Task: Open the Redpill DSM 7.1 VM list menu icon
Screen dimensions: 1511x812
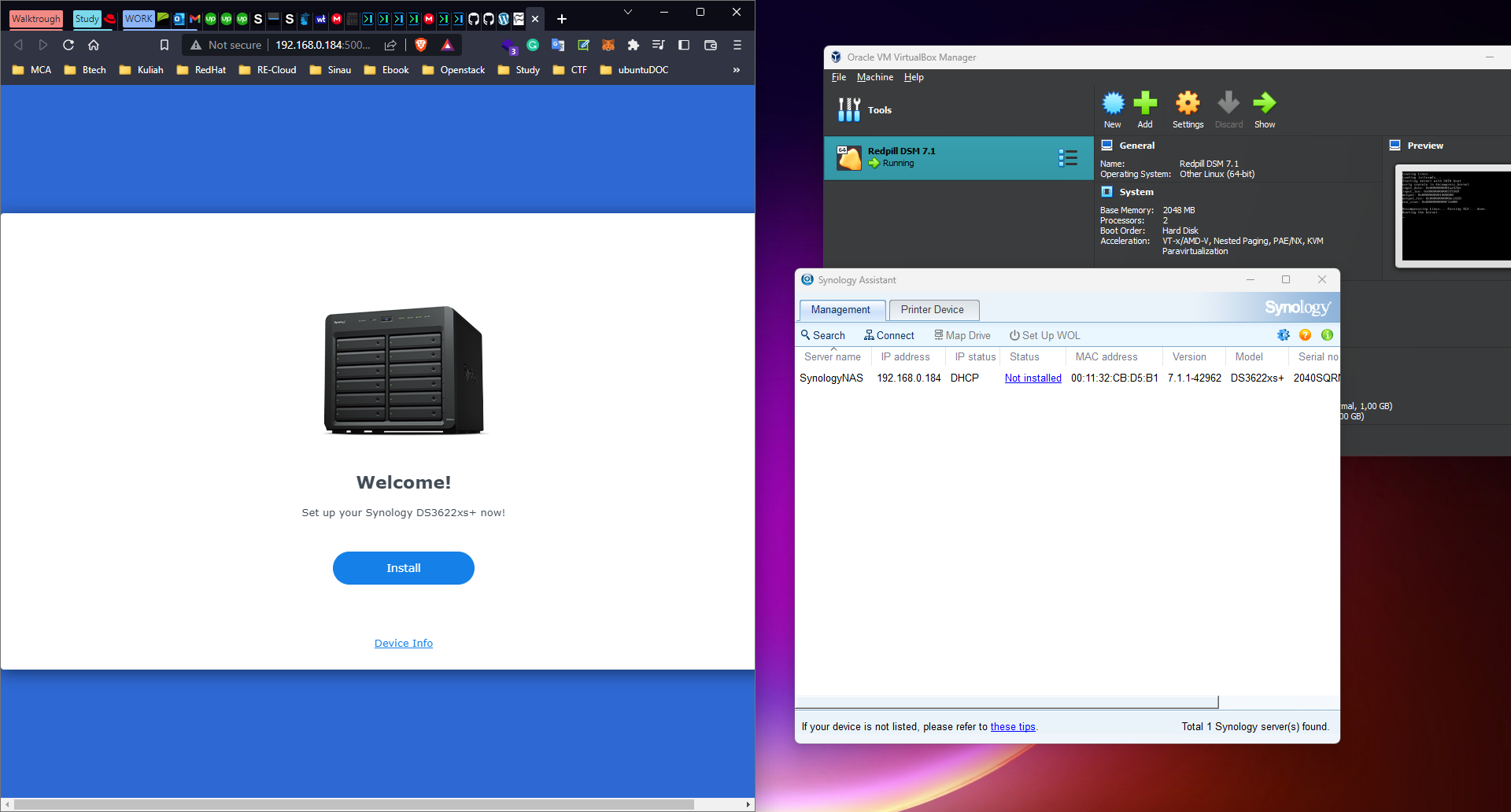Action: 1068,157
